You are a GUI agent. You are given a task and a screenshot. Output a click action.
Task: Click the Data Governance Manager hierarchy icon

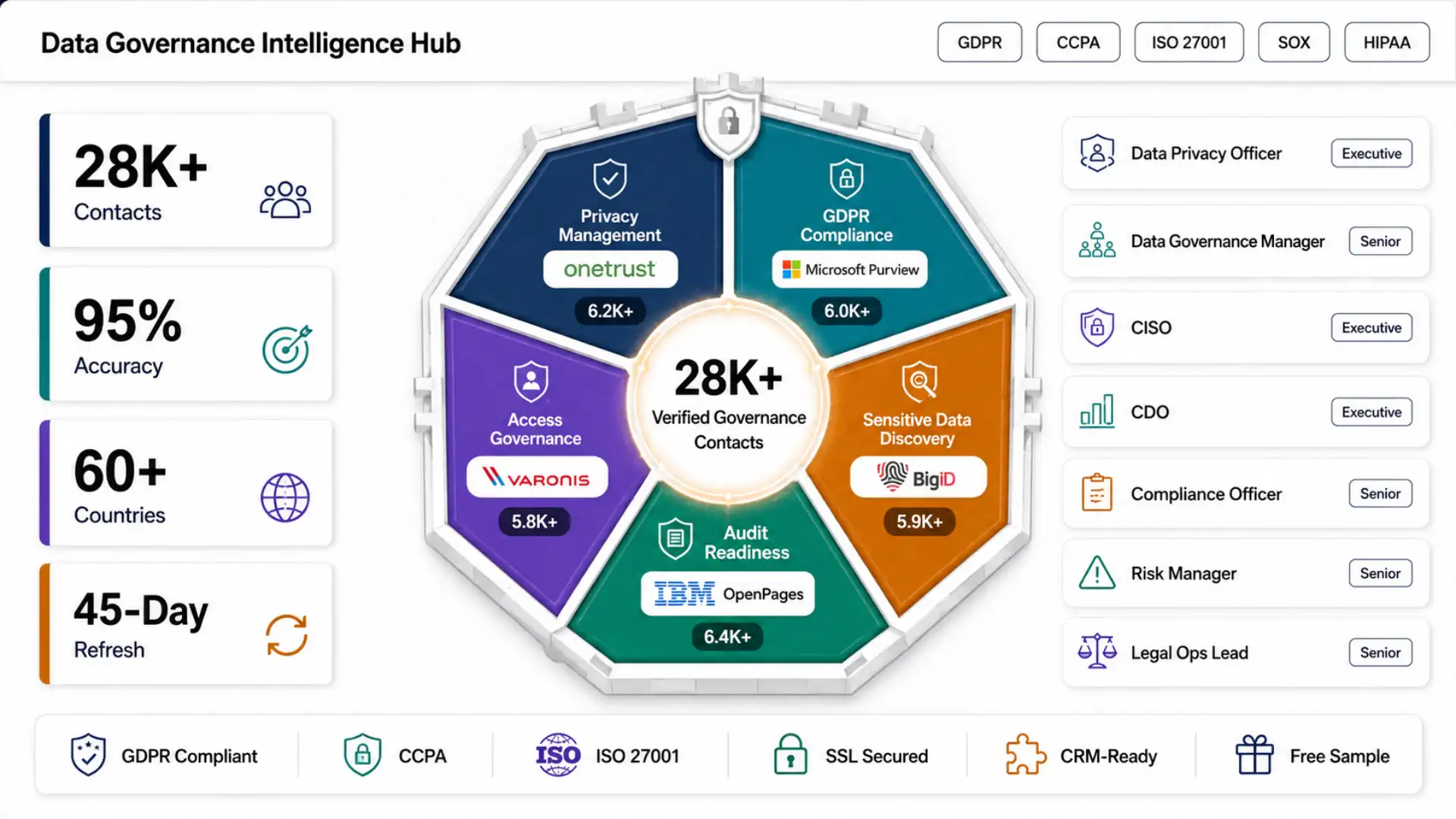1097,240
